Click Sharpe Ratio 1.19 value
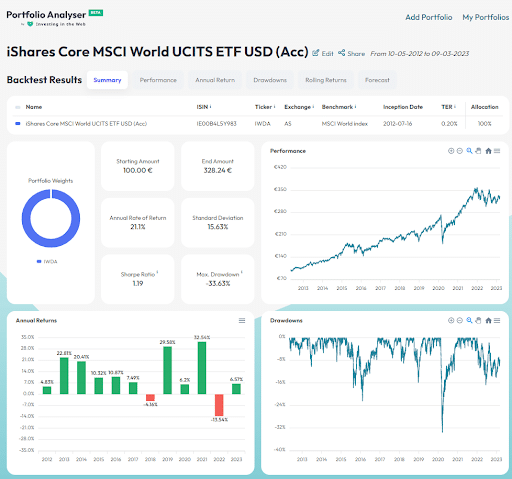The image size is (512, 479). click(138, 284)
